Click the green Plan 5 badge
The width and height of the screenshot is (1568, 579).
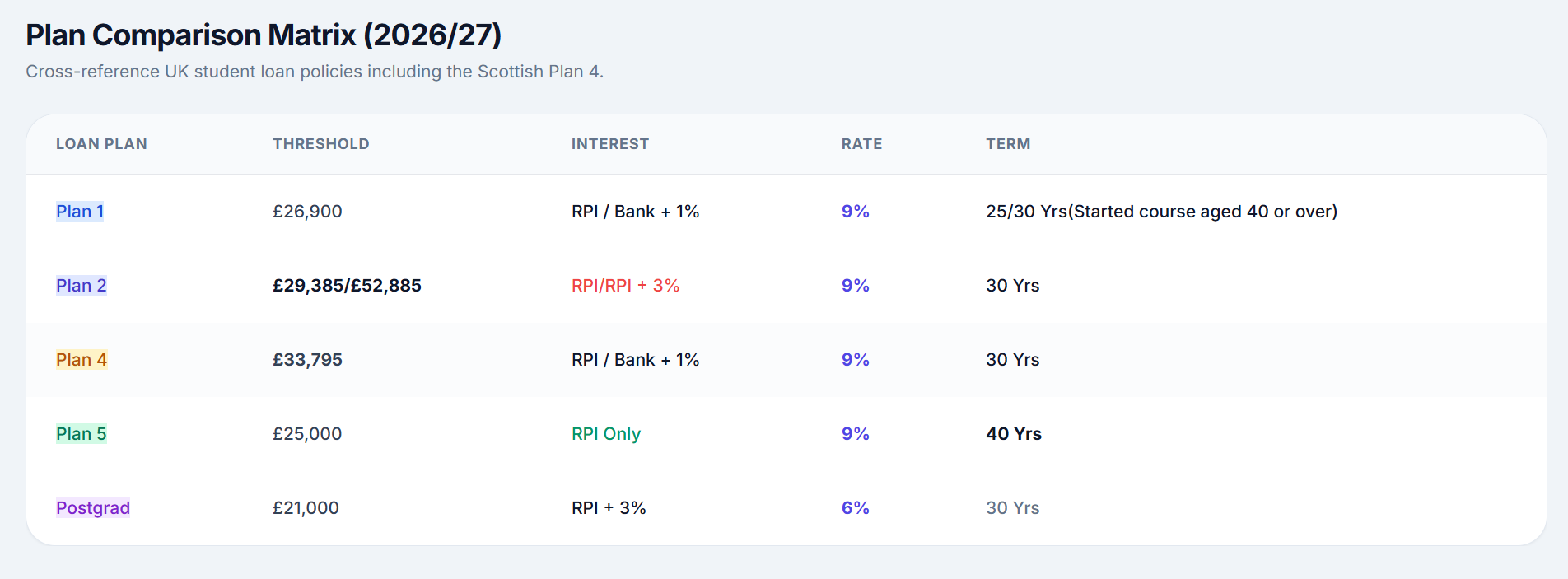(x=81, y=434)
